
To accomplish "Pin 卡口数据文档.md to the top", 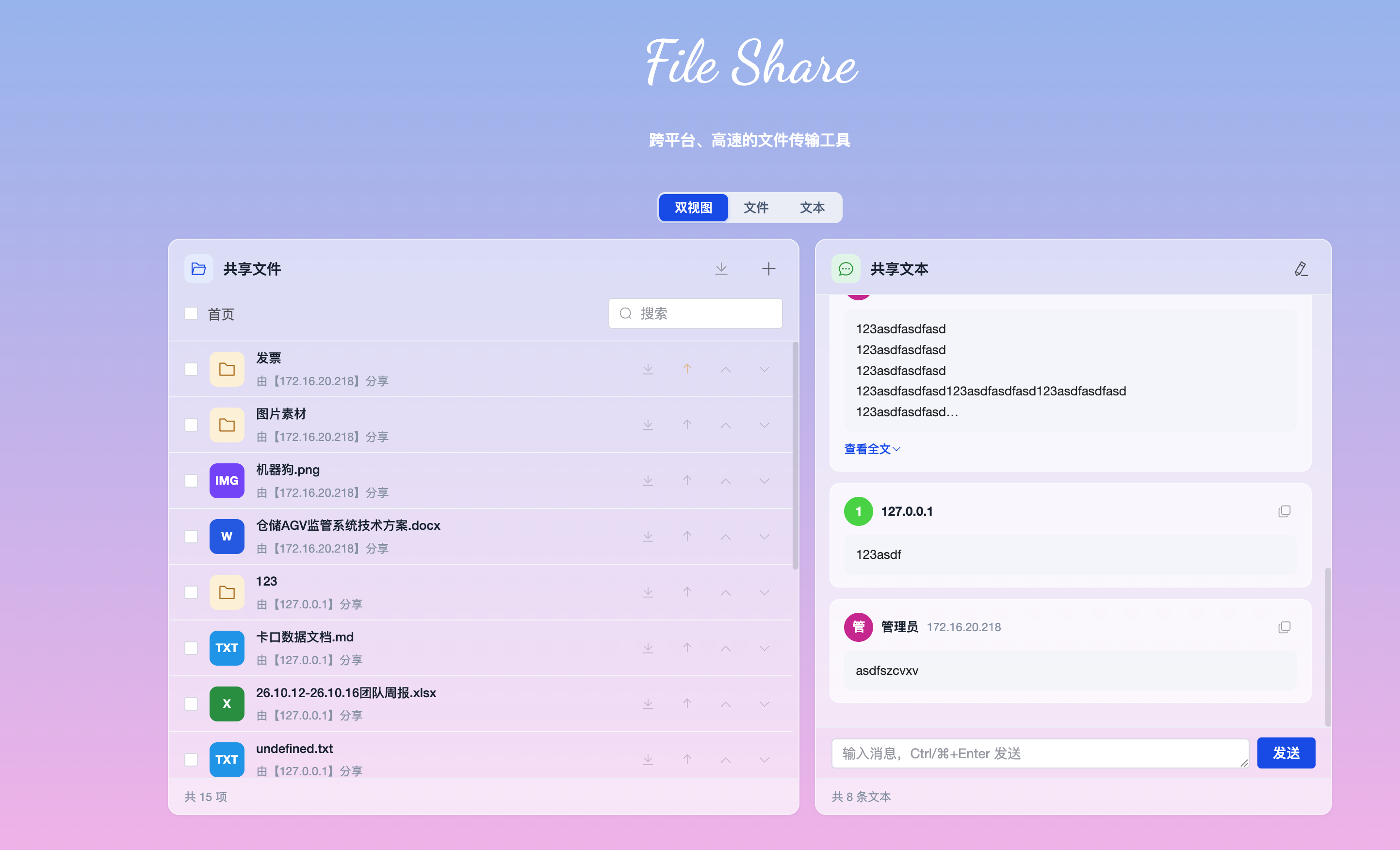I will point(687,648).
